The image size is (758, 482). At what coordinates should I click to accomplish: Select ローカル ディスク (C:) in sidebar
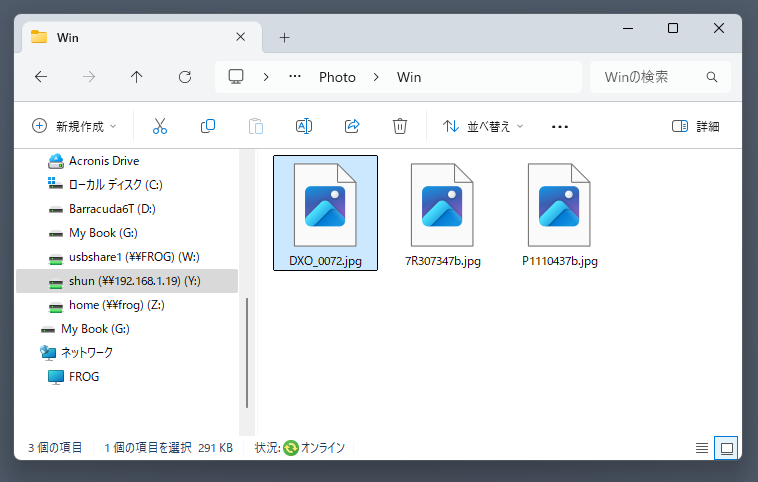tap(127, 185)
